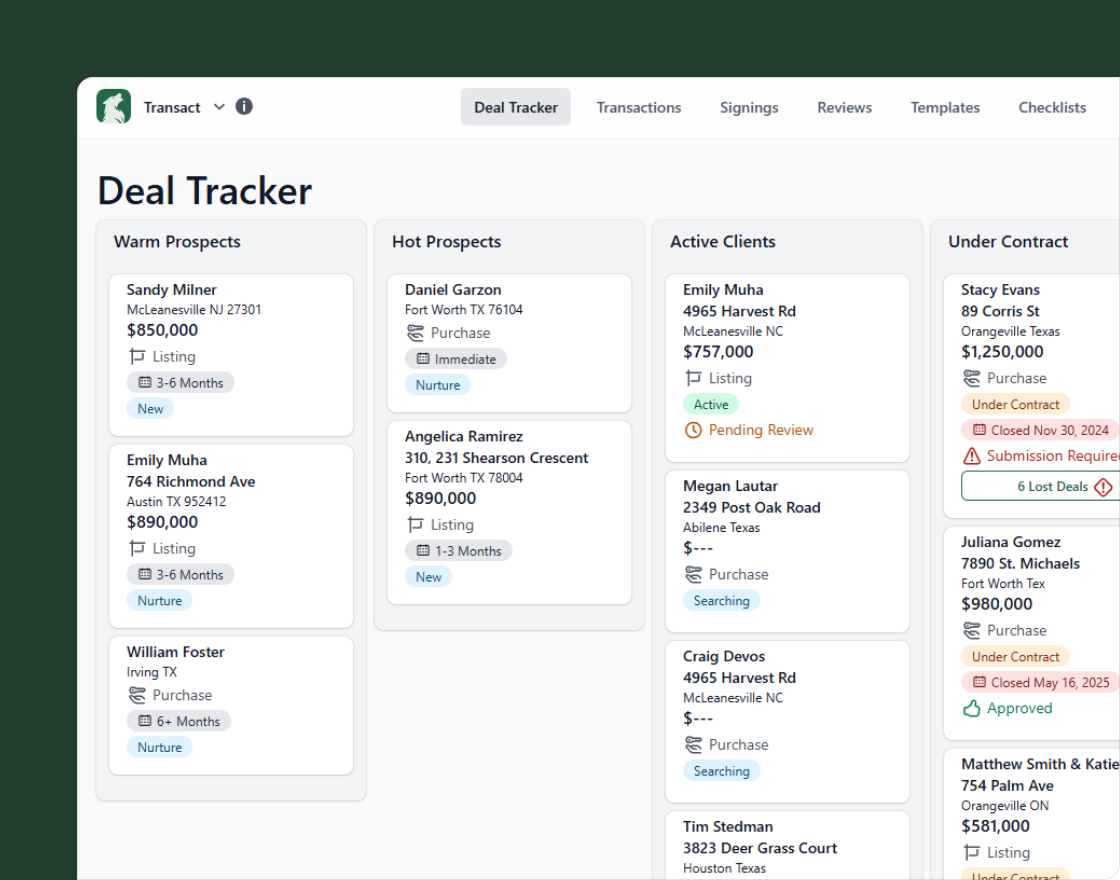The image size is (1120, 880).
Task: Select the Active status tag
Action: [x=711, y=404]
